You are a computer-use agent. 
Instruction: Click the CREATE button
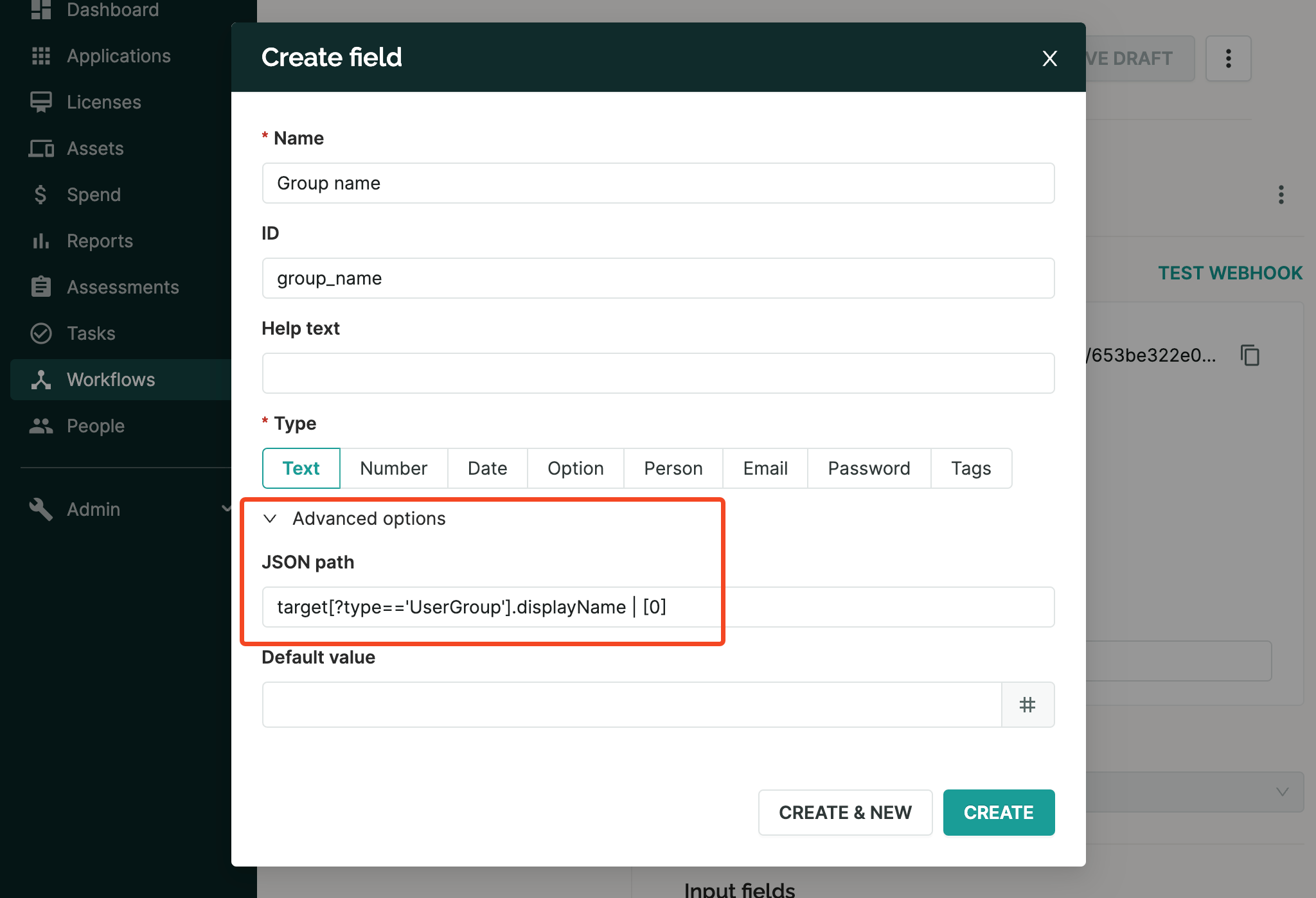[x=999, y=813]
